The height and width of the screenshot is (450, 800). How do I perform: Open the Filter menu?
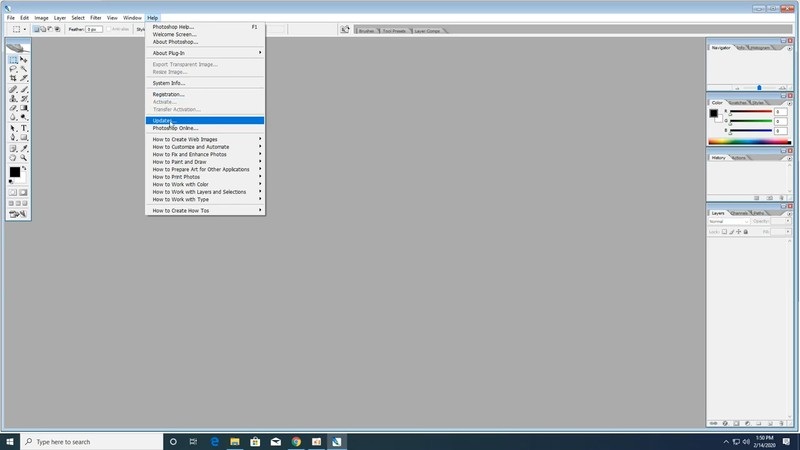[x=96, y=18]
